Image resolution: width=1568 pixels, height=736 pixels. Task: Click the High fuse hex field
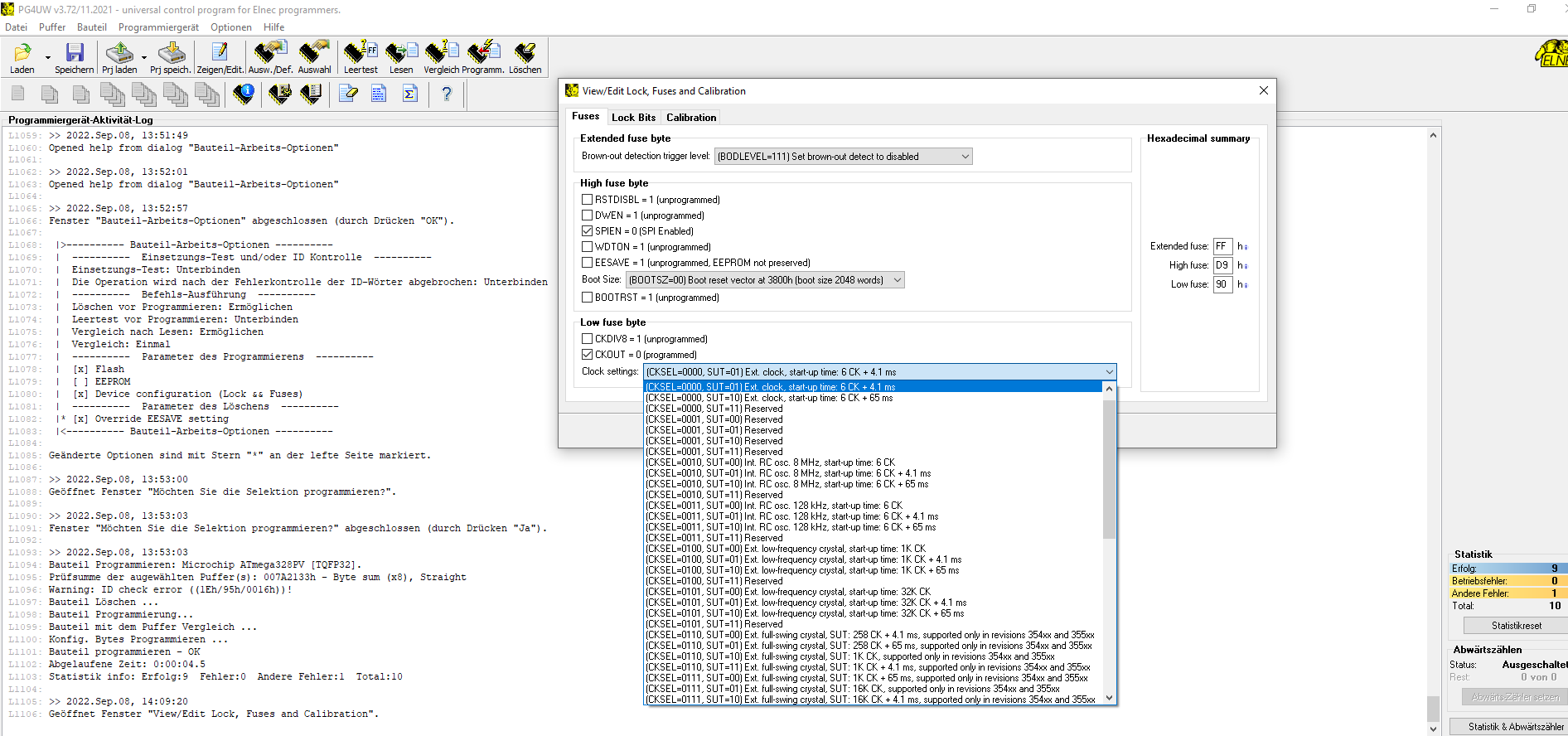click(1222, 265)
